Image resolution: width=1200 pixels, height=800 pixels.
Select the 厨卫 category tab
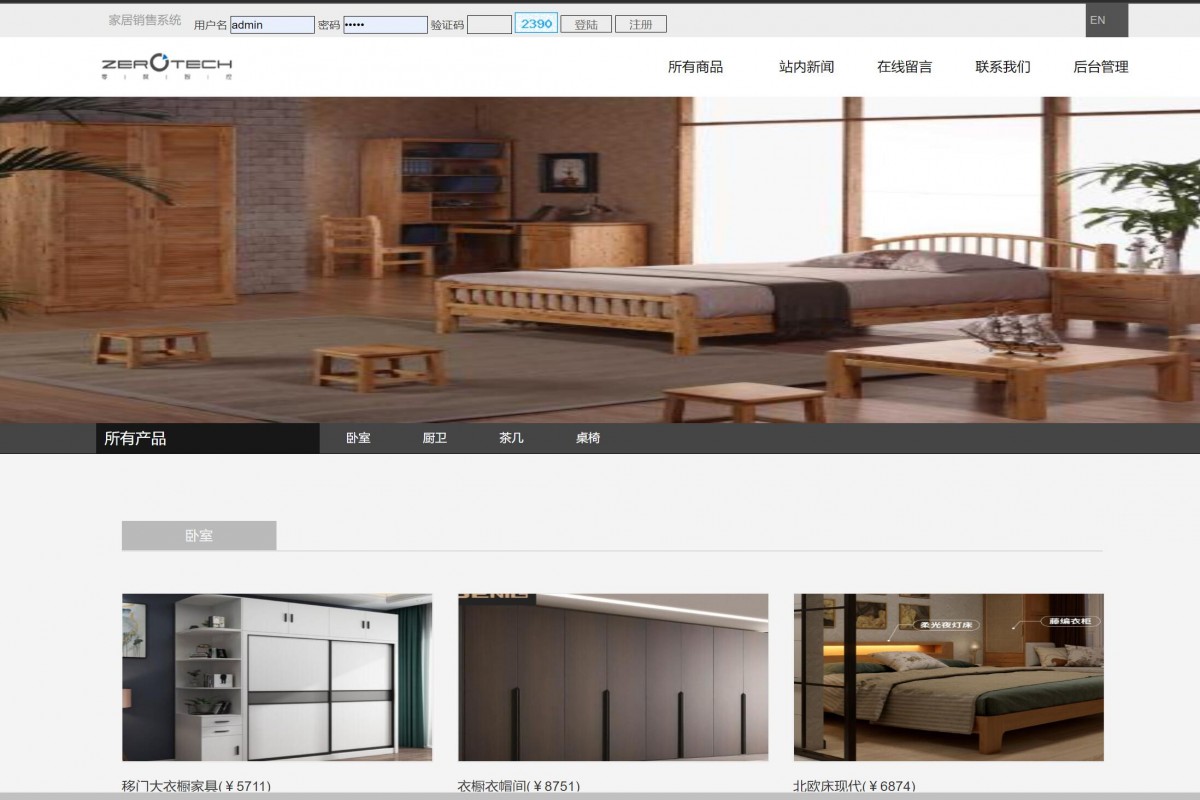click(x=434, y=438)
